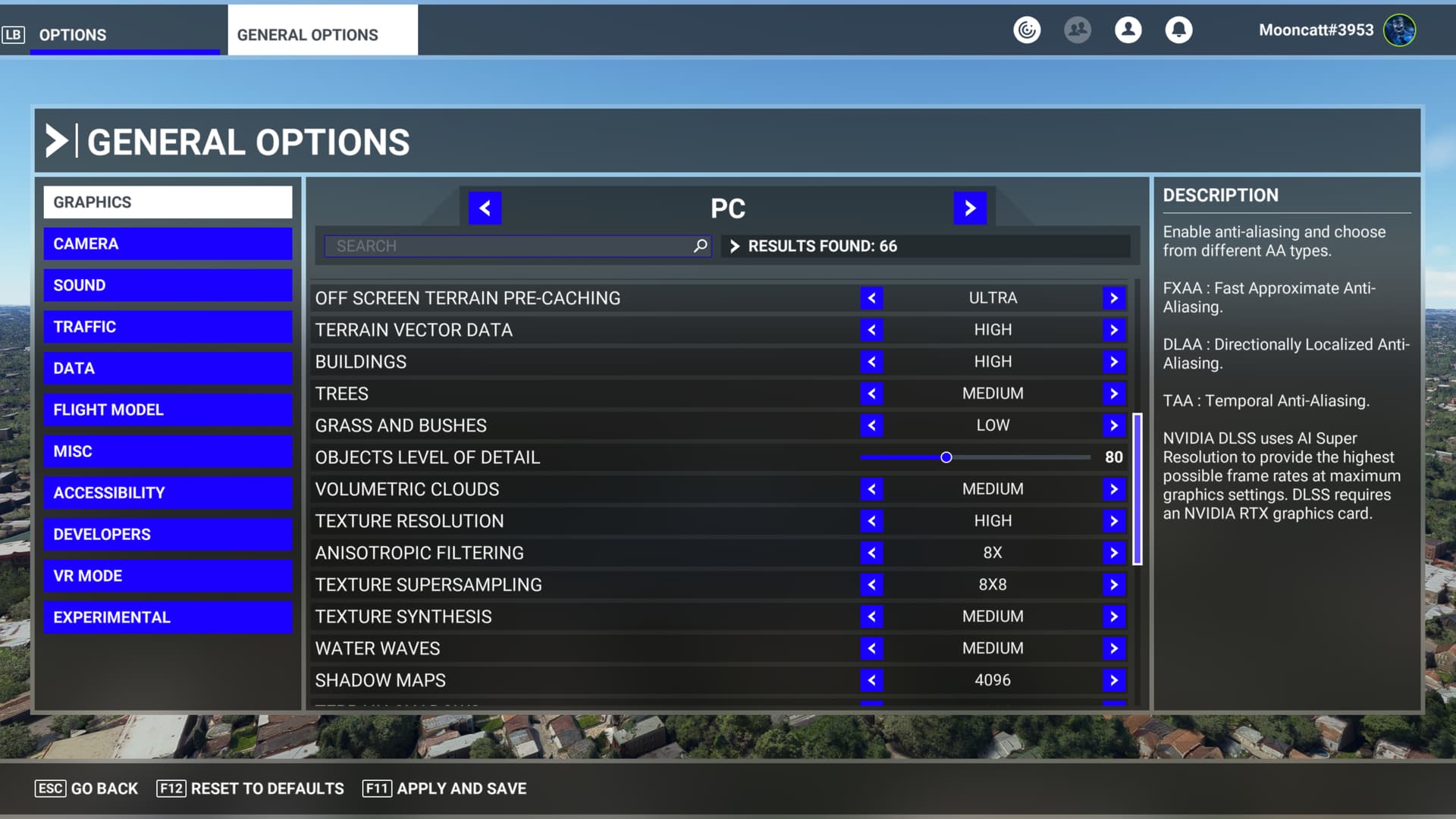Click into the Search settings field
The height and width of the screenshot is (819, 1456).
[508, 246]
